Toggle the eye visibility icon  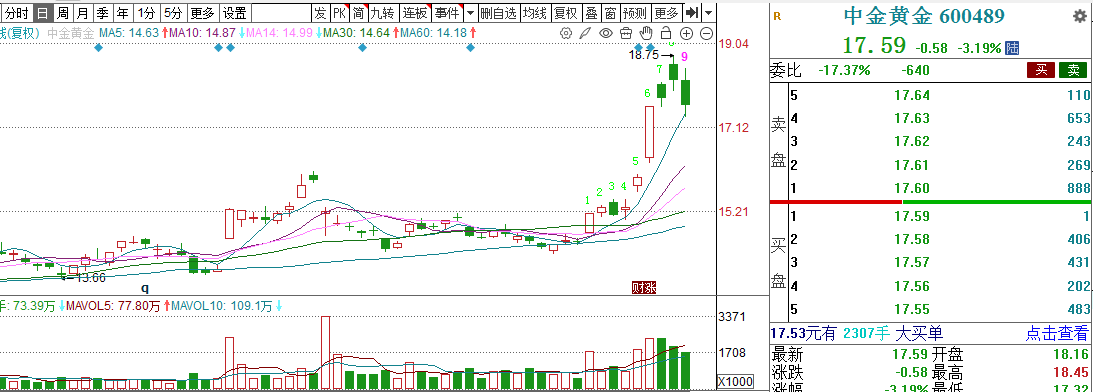coord(606,33)
